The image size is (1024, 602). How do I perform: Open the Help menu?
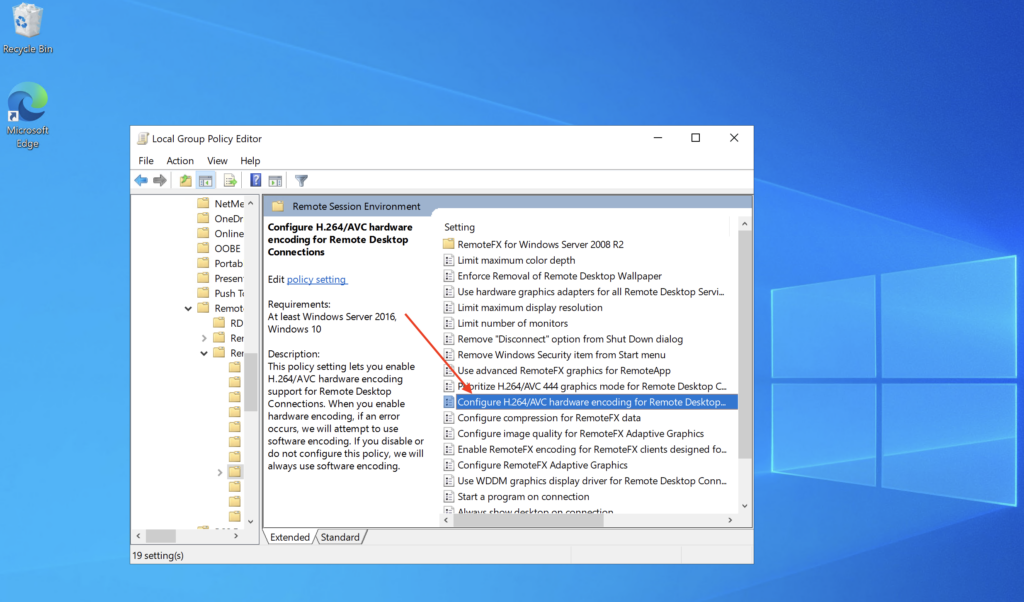(x=249, y=161)
